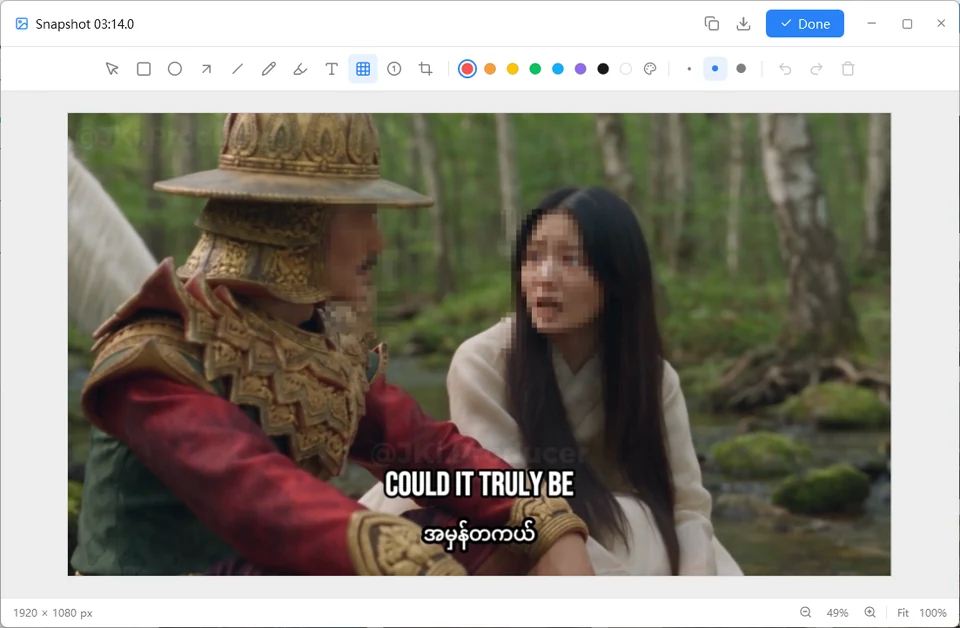Click the Done button

pos(805,24)
